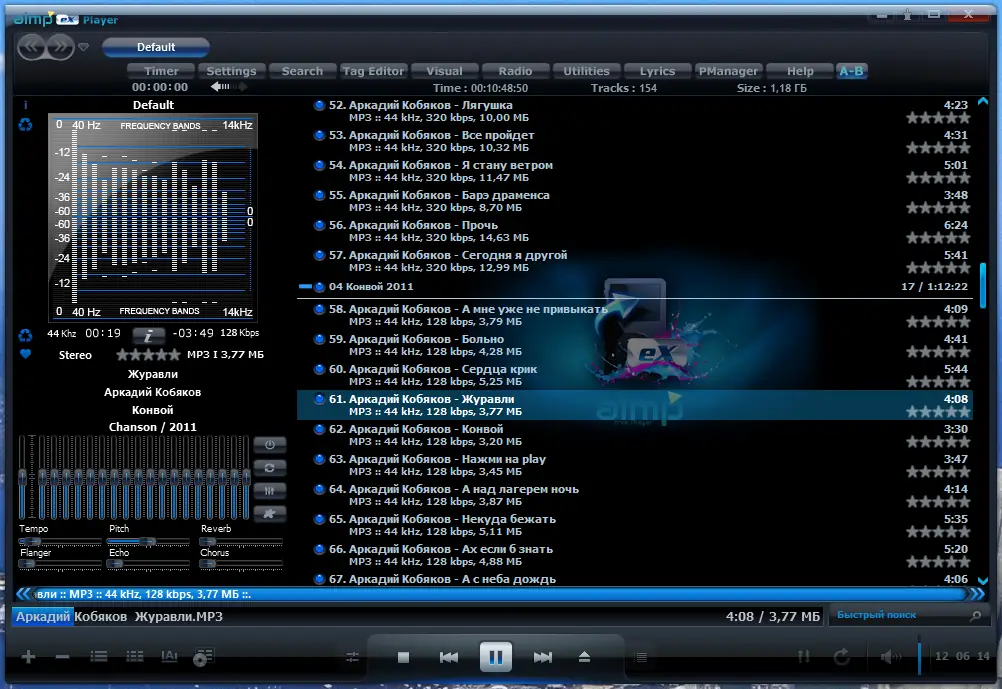Open the Settings menu
The height and width of the screenshot is (689, 1002).
point(231,71)
